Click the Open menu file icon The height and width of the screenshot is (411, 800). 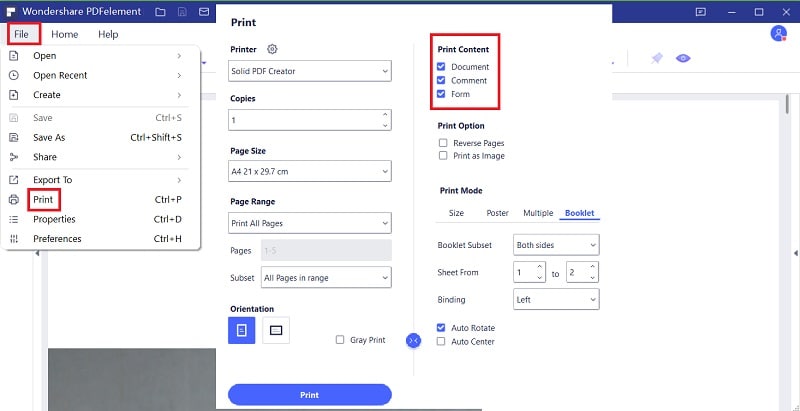(x=14, y=56)
